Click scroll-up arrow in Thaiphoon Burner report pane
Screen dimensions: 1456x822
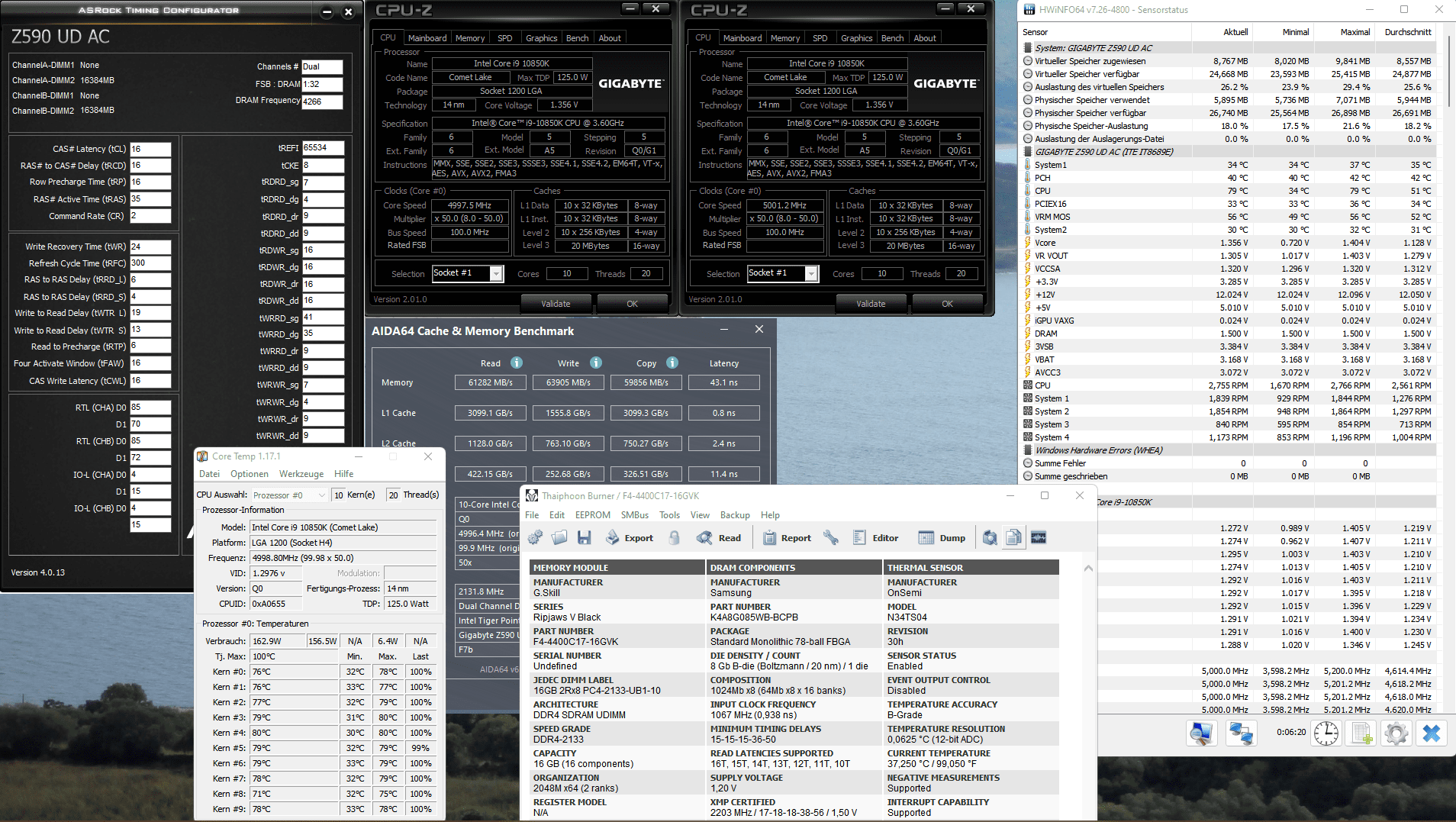1088,569
